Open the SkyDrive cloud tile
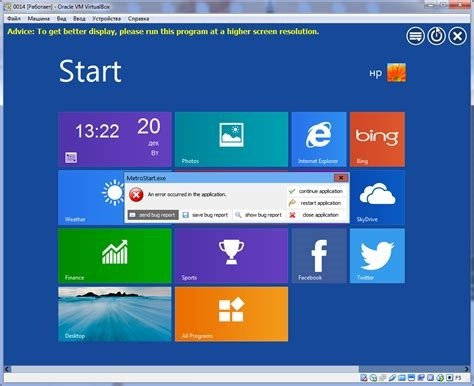 click(377, 197)
